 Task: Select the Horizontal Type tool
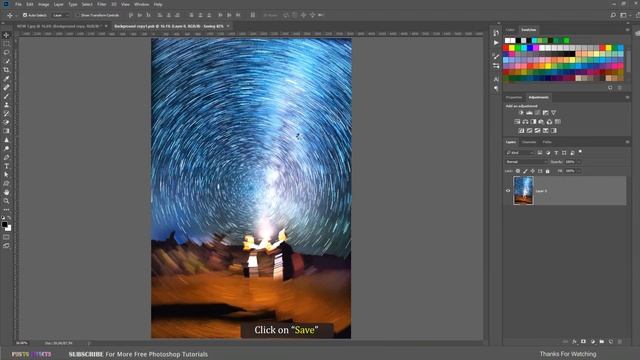click(x=6, y=166)
